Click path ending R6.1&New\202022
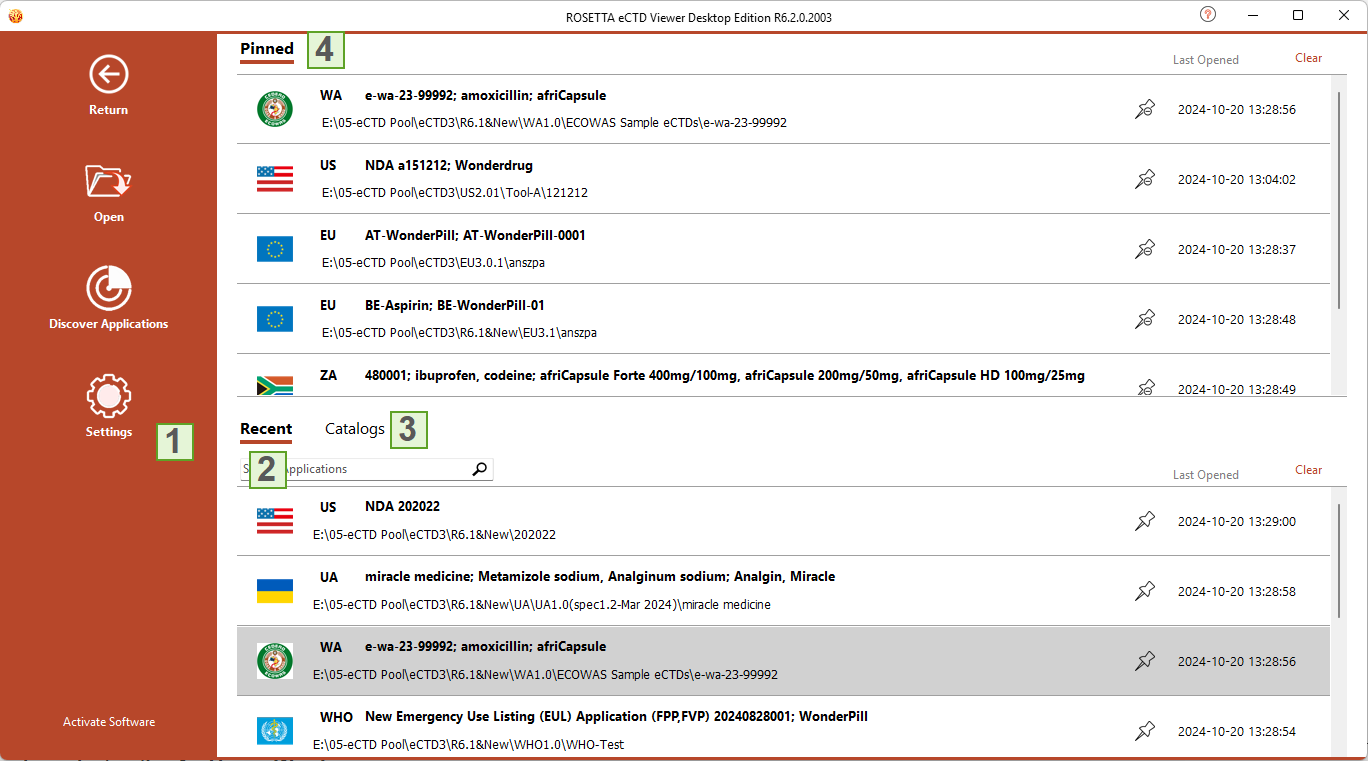 434,535
